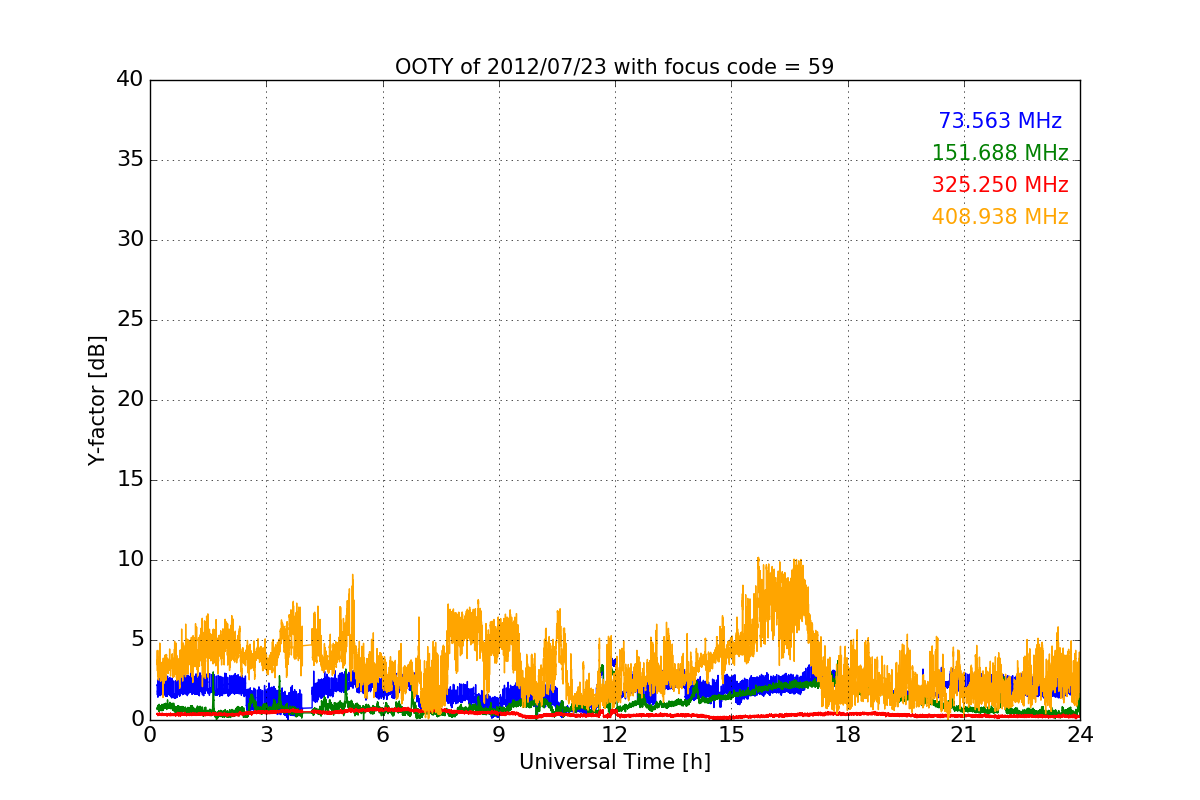Select the blue 73.563 MHz legend label
The height and width of the screenshot is (800, 1200).
pos(1000,121)
